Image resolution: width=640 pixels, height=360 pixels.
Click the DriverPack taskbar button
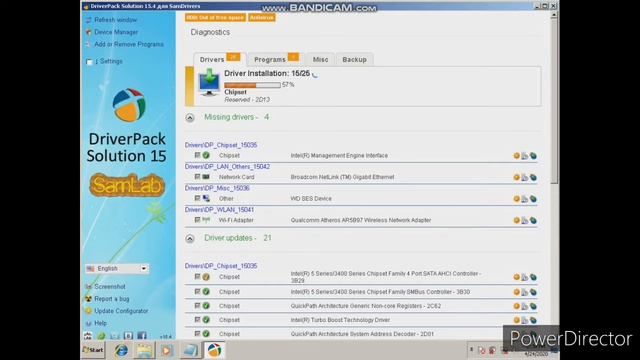(214, 350)
